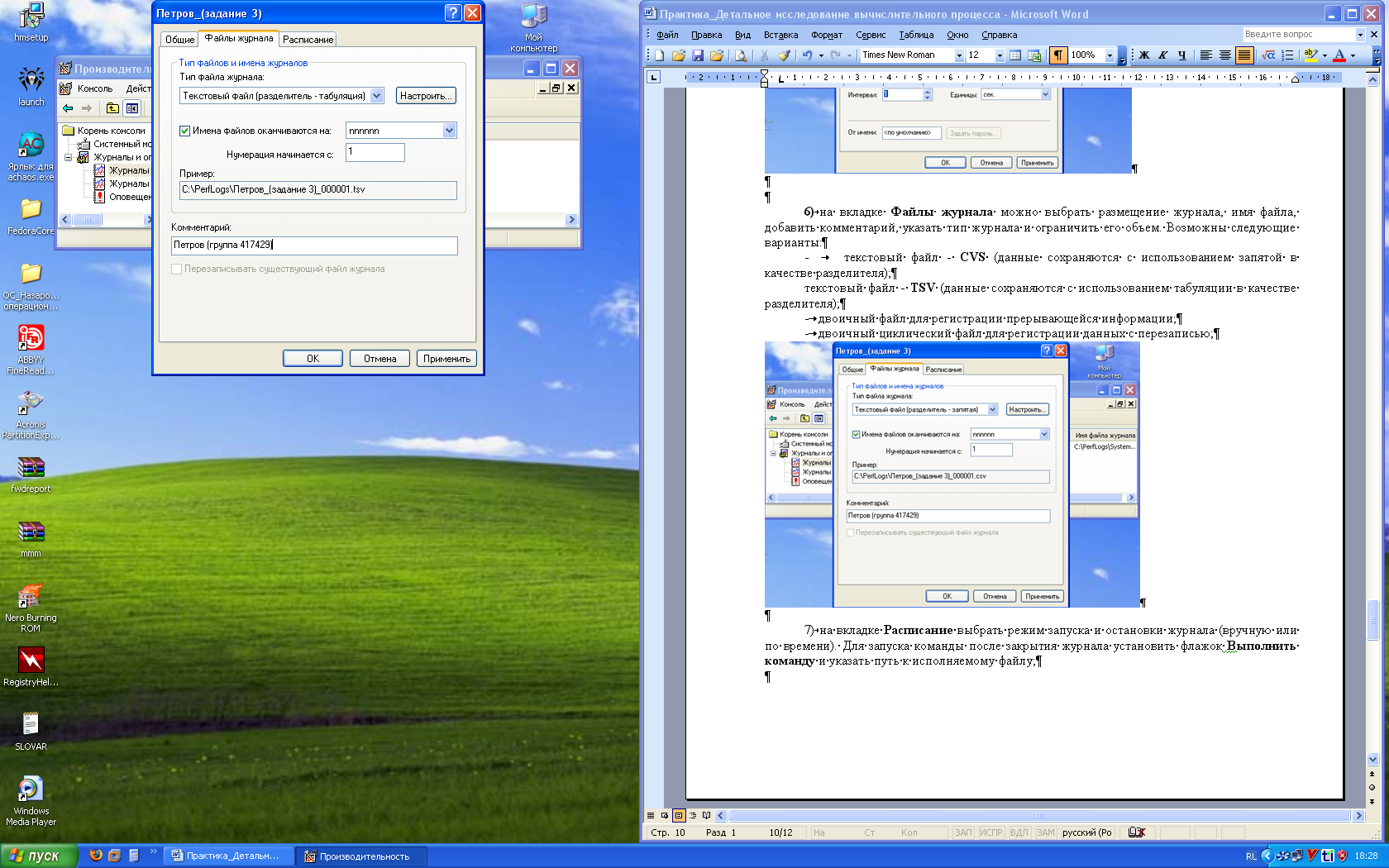Open the Times New Roman font dropdown
1389x868 pixels.
coord(959,55)
